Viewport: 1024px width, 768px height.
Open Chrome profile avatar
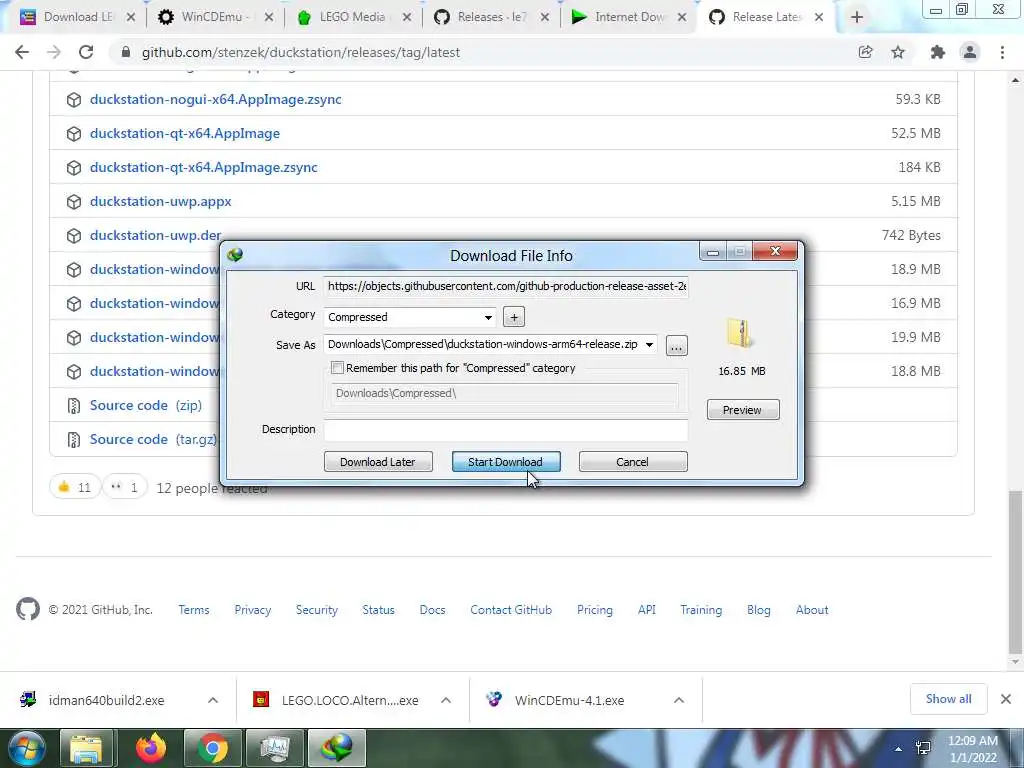(970, 52)
